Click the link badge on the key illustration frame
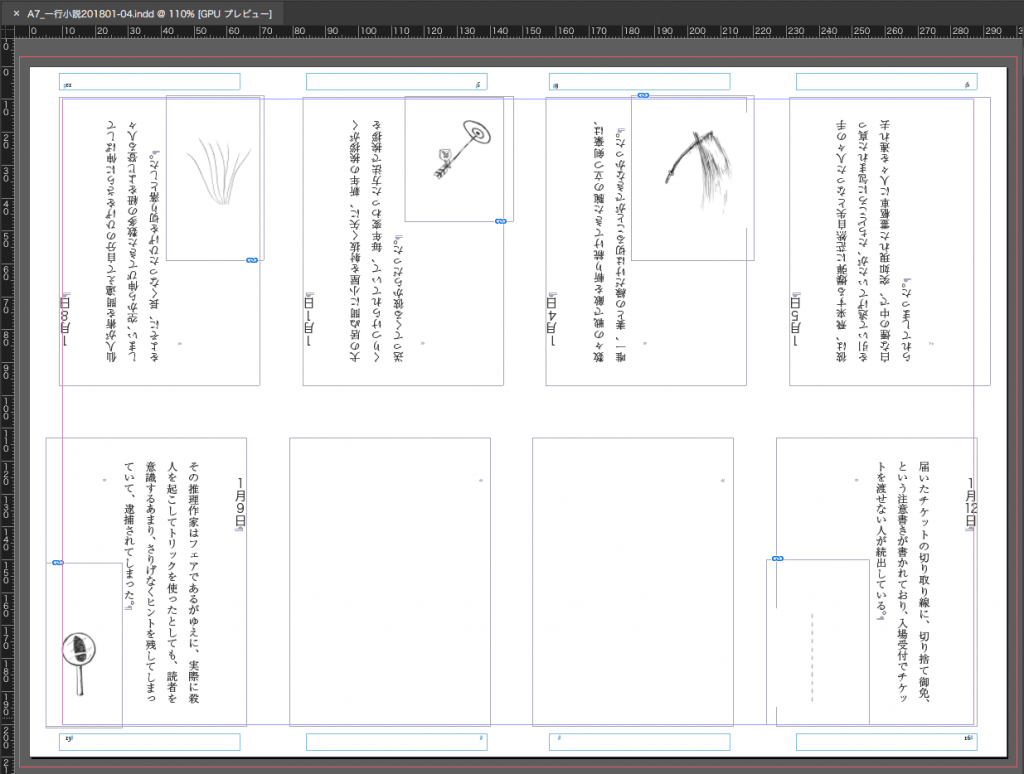Screen dimensions: 1024x774 click(500, 221)
